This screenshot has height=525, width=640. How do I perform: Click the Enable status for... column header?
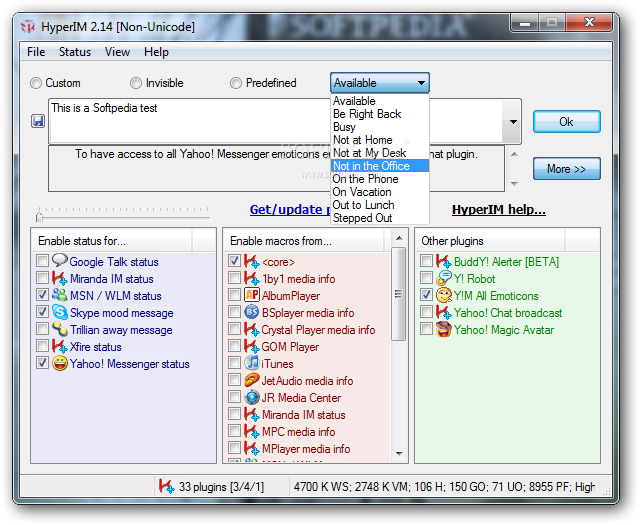(x=111, y=241)
